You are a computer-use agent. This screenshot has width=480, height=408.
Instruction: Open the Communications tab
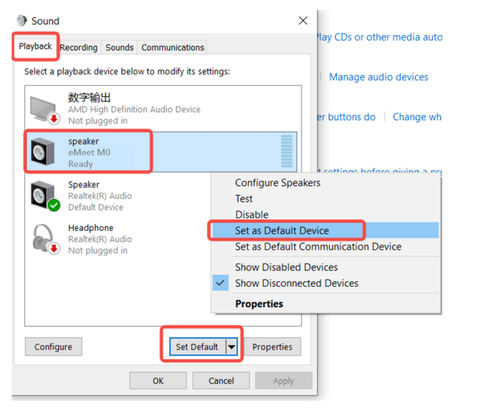click(x=173, y=48)
